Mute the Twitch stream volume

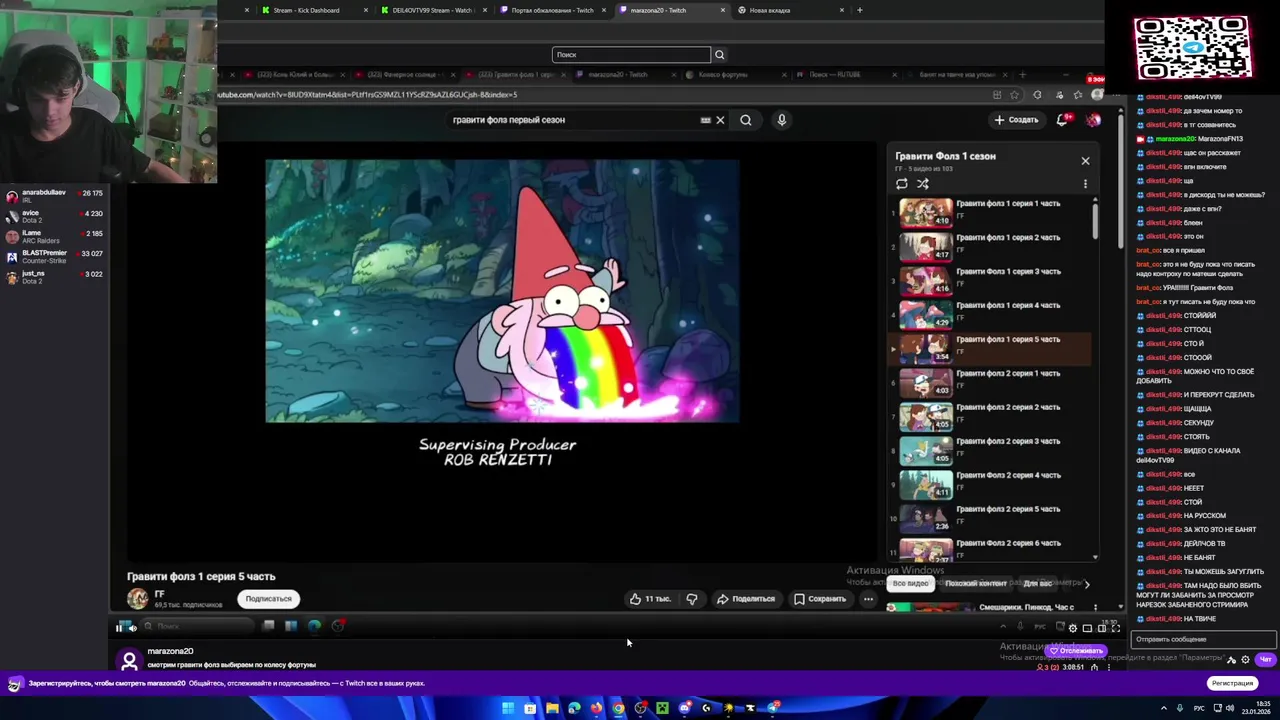132,627
